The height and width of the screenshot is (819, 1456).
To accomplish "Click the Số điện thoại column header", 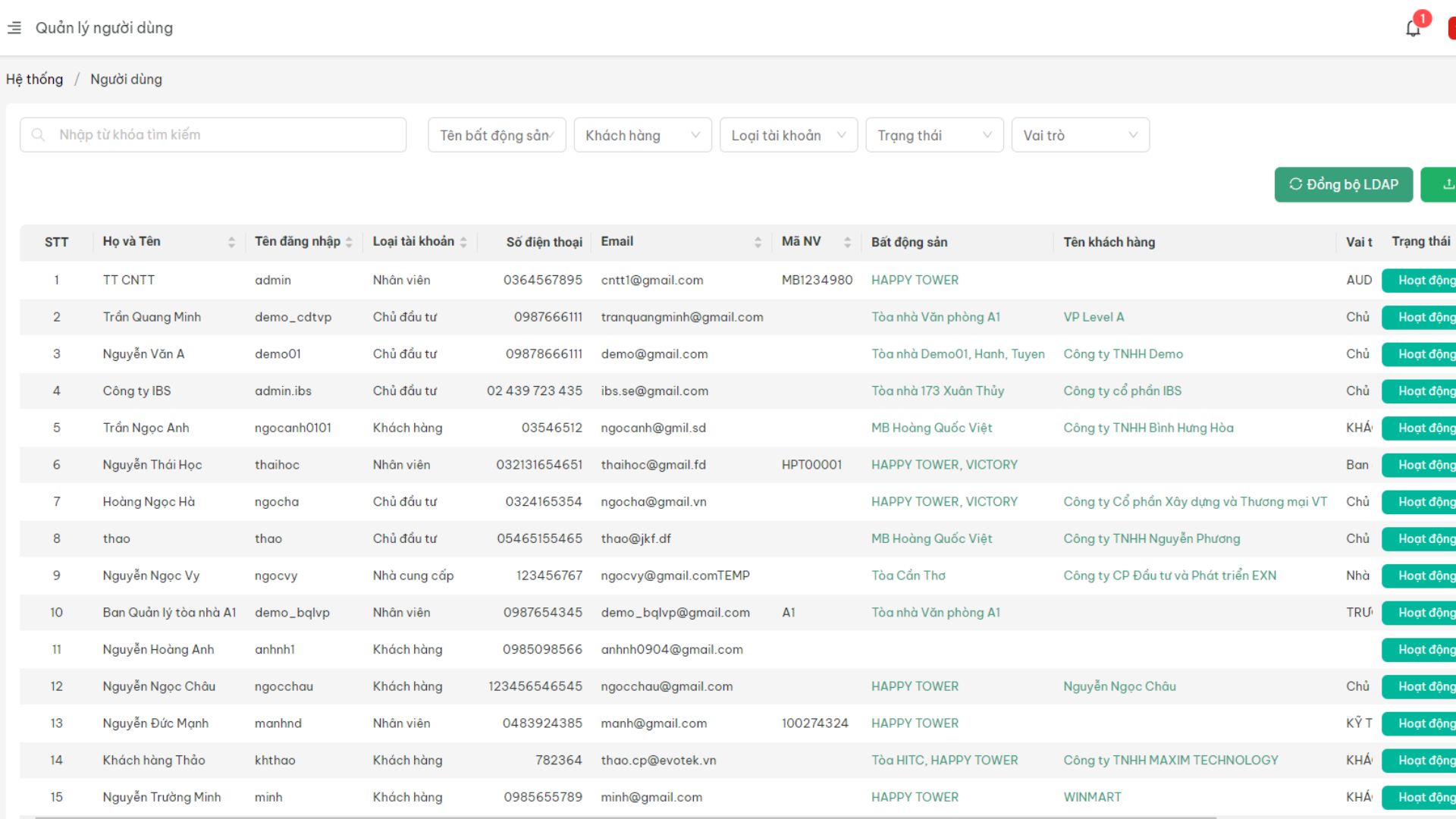I will 544,242.
